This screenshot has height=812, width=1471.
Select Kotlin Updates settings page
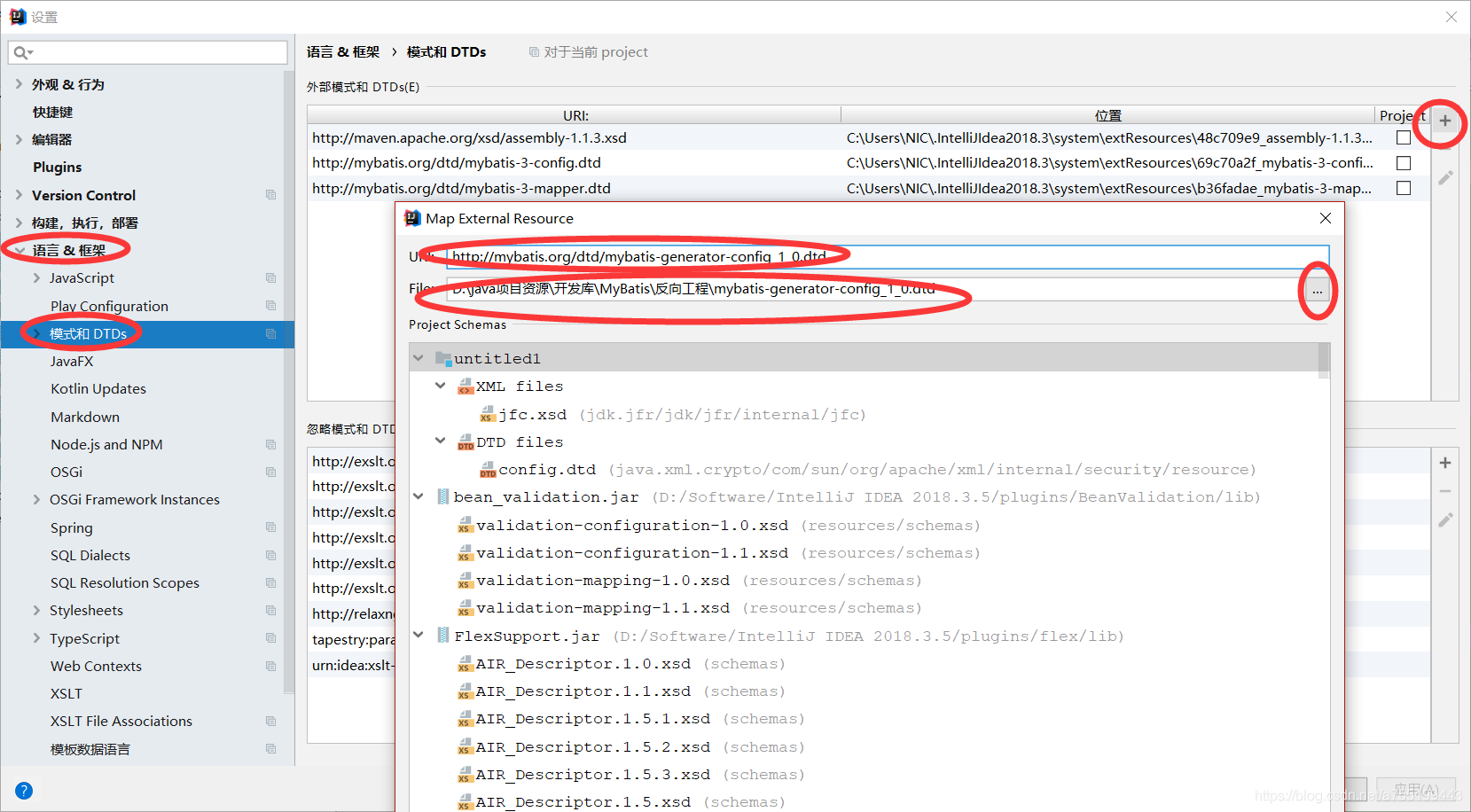pyautogui.click(x=98, y=388)
